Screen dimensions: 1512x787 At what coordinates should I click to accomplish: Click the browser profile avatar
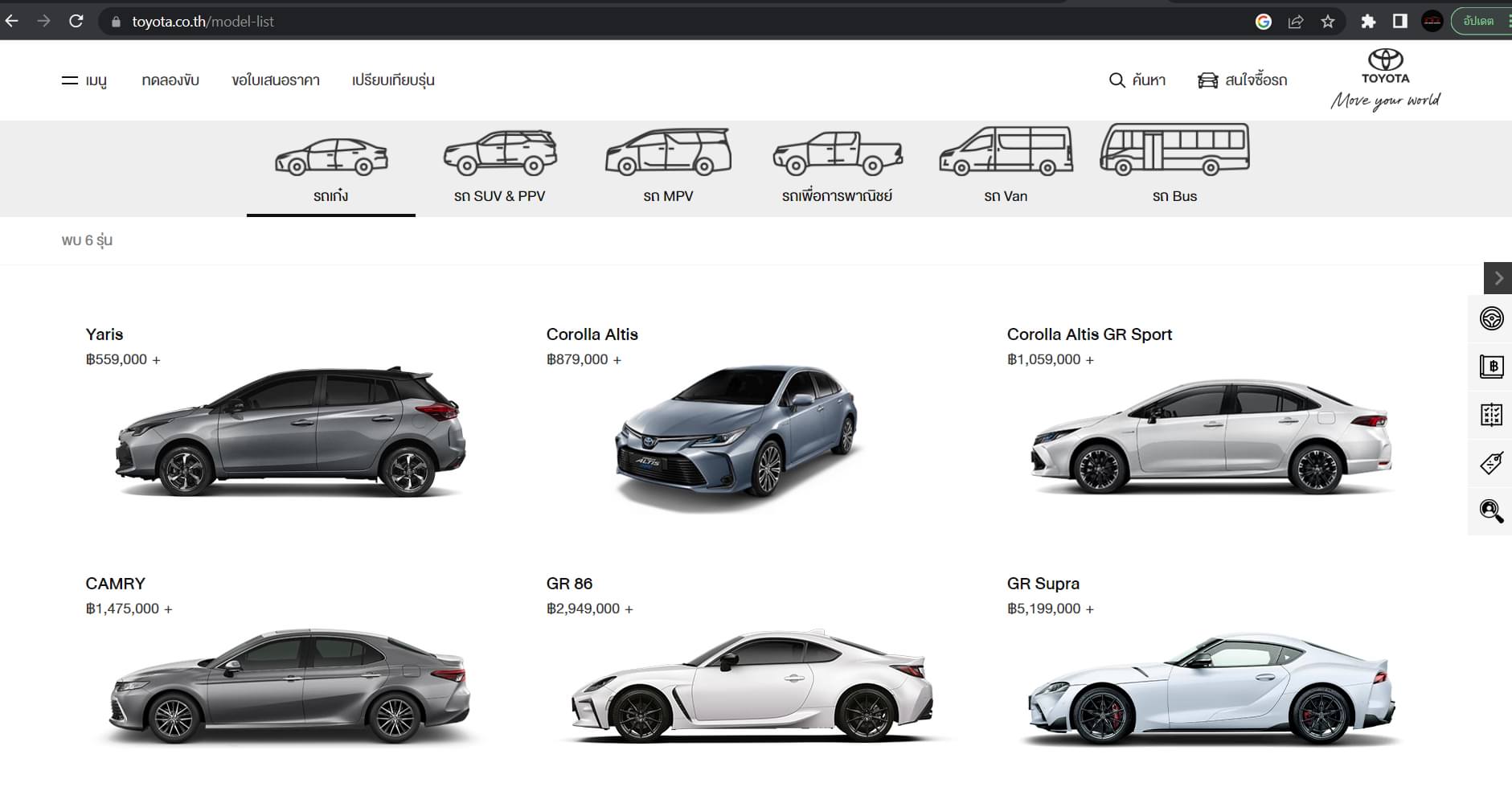[x=1432, y=22]
